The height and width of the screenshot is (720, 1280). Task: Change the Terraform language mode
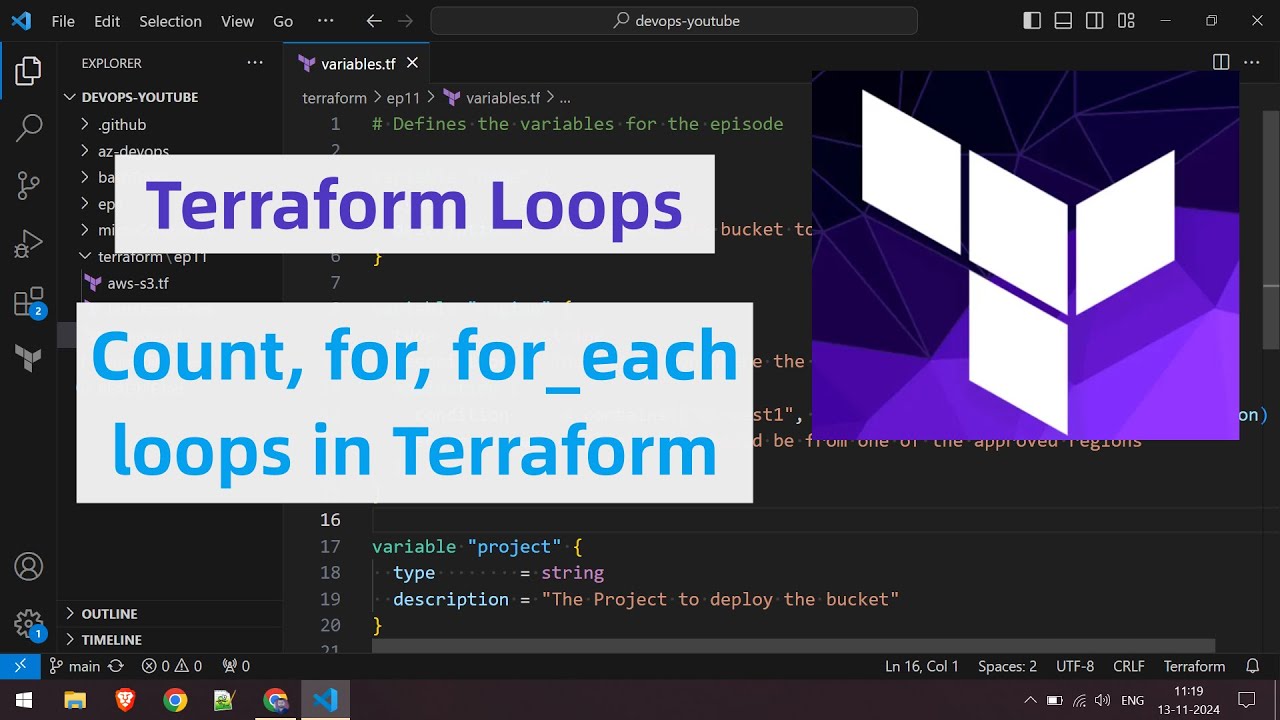click(x=1194, y=666)
